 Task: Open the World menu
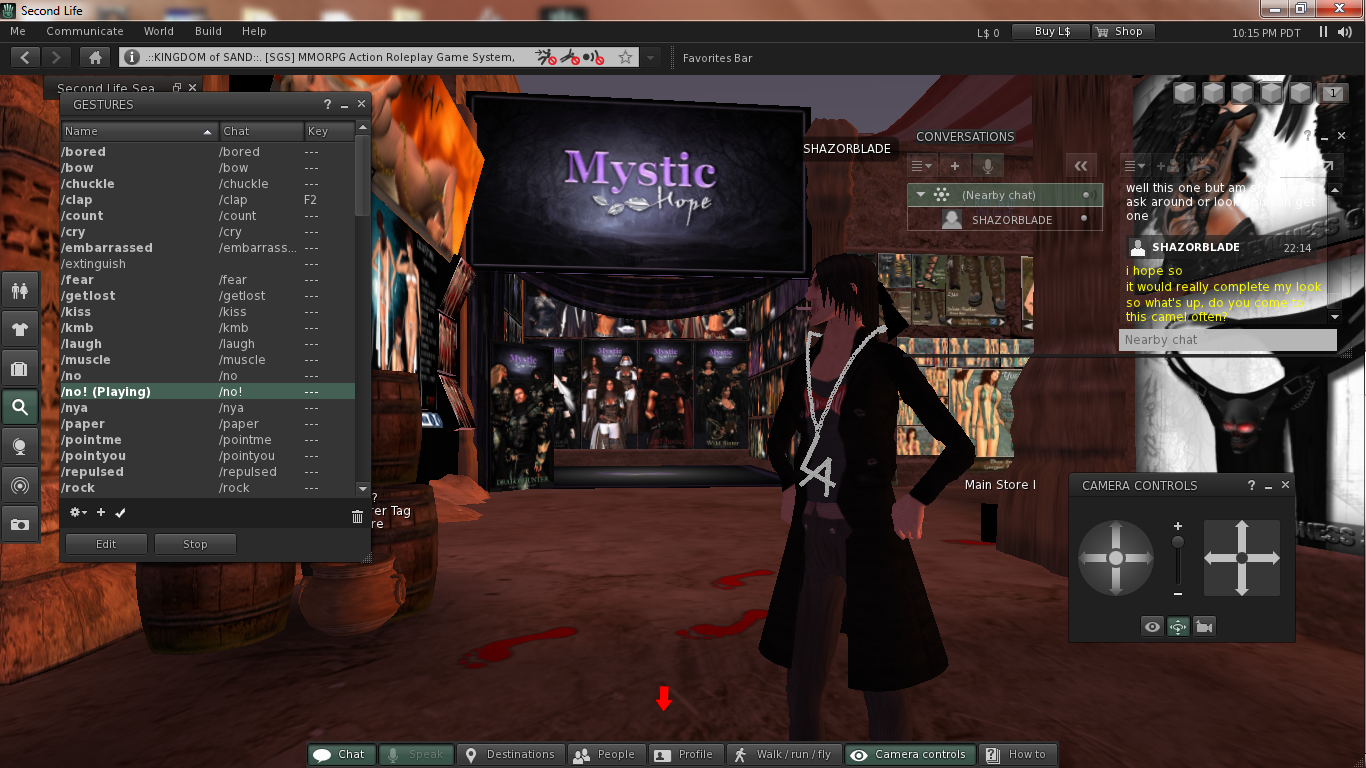pyautogui.click(x=159, y=32)
